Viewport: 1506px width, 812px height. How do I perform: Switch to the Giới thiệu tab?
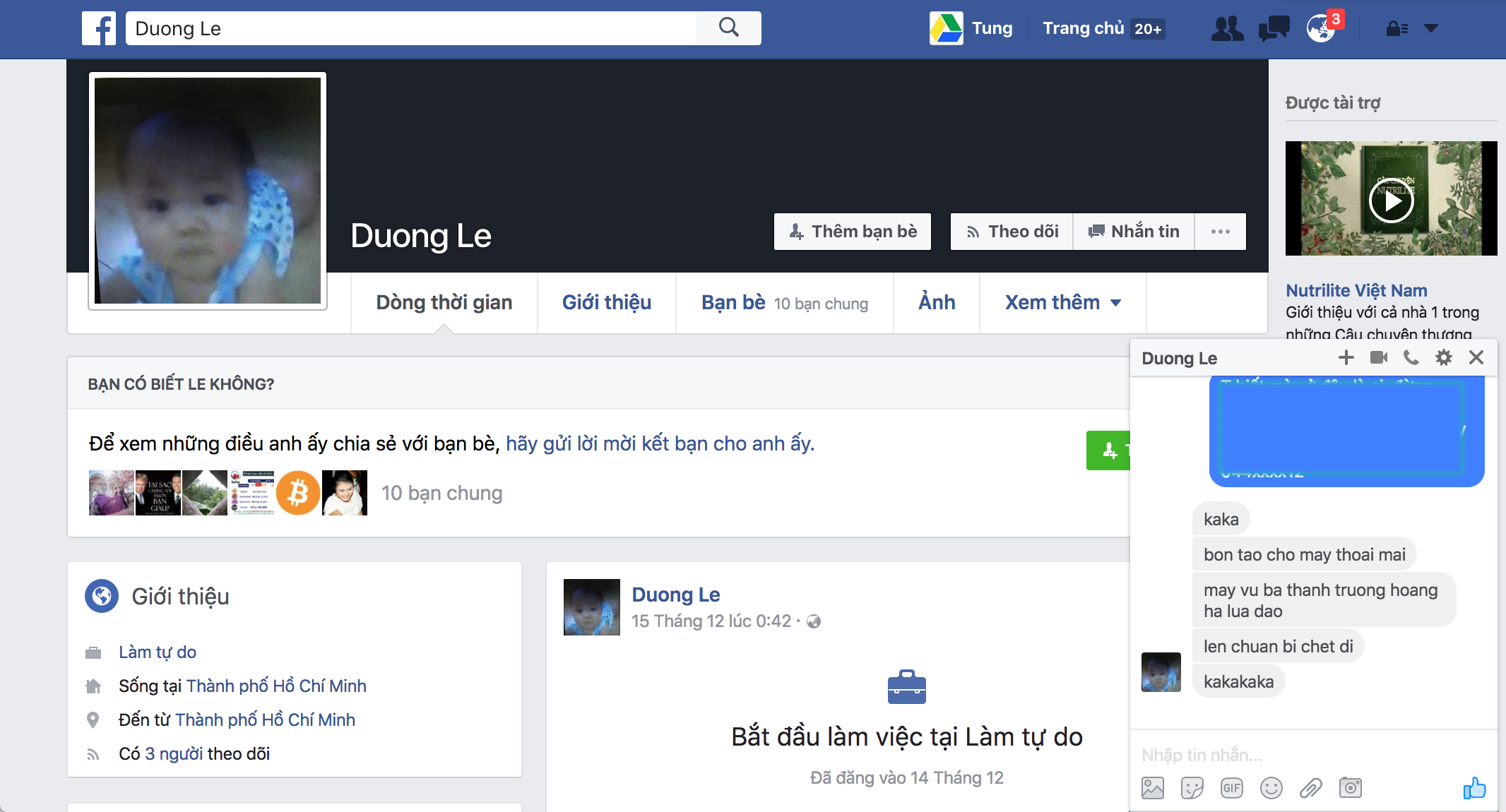[606, 303]
